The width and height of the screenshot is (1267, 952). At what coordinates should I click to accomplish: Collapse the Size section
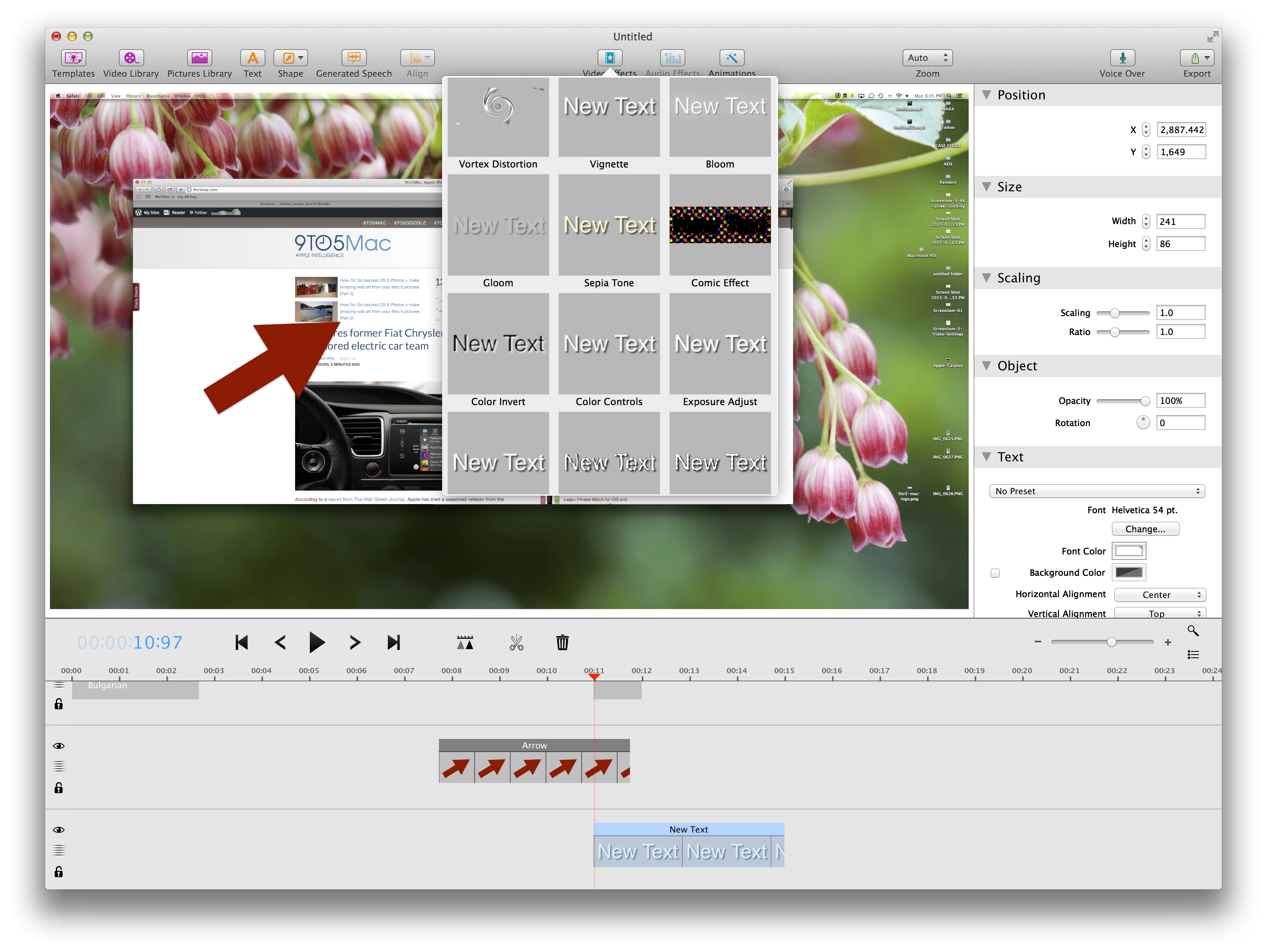tap(987, 187)
